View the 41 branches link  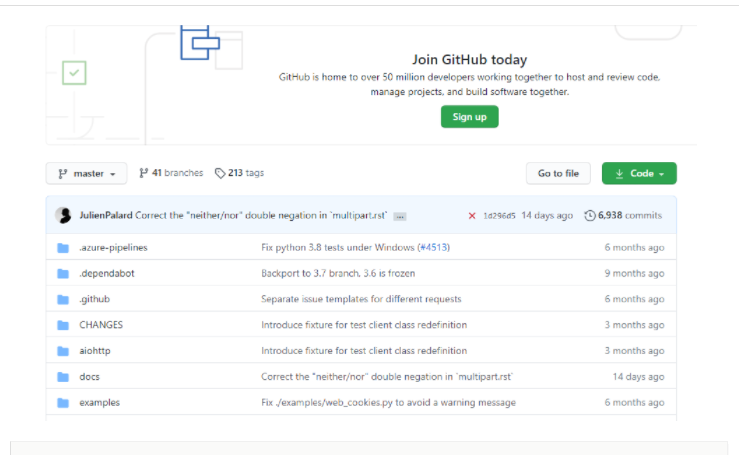click(x=171, y=173)
